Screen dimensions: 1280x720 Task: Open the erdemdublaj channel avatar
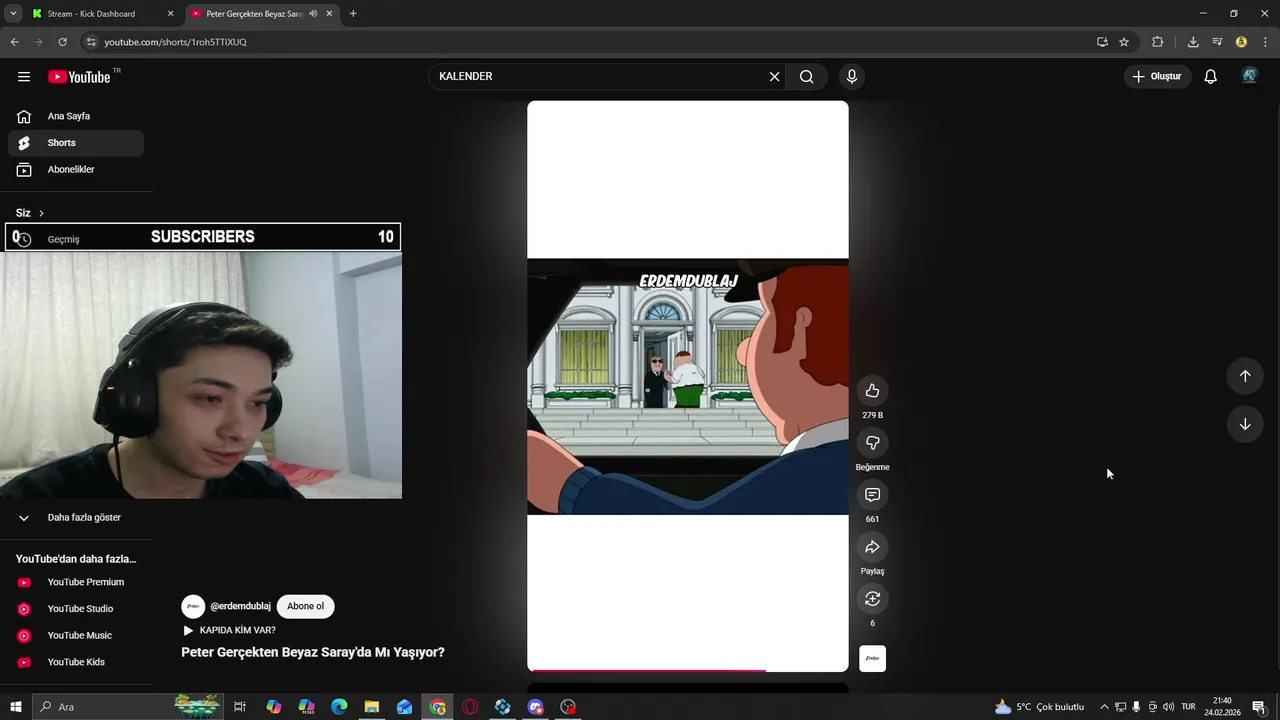[193, 606]
